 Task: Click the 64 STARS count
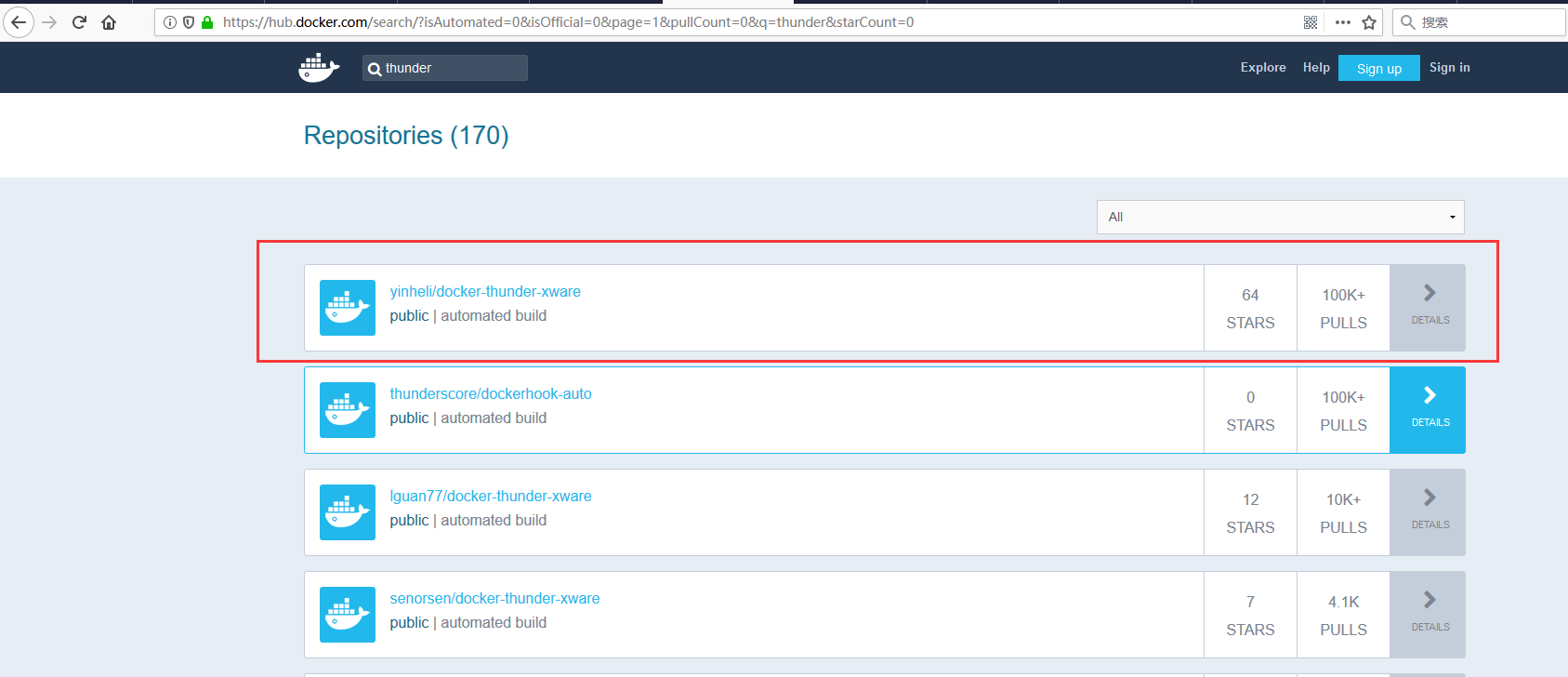coord(1250,308)
